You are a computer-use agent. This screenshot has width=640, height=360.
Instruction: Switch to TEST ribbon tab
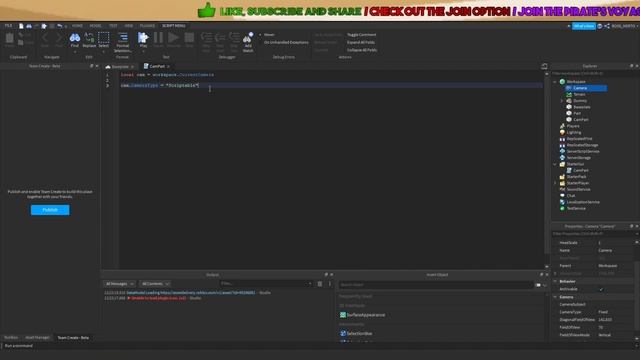coord(113,26)
